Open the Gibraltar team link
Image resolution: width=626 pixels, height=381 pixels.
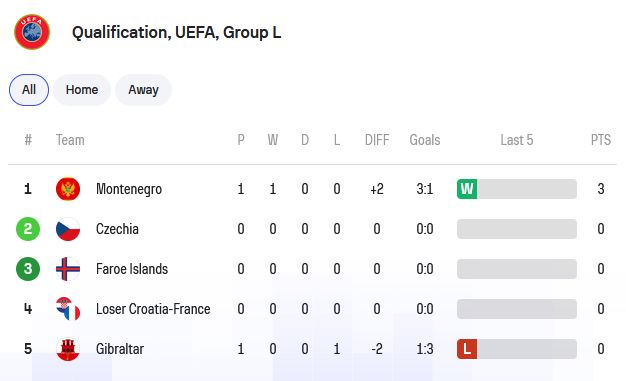coord(120,349)
